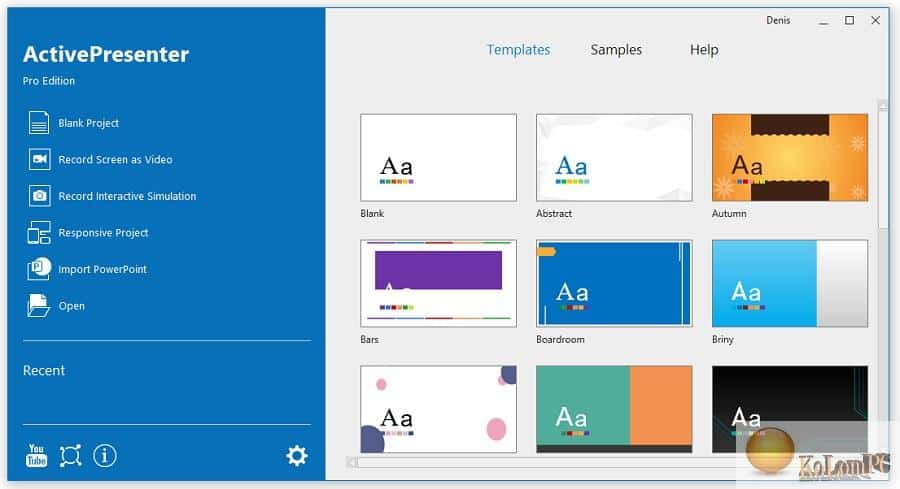
Task: Click the community icon beside YouTube
Action: (x=71, y=456)
